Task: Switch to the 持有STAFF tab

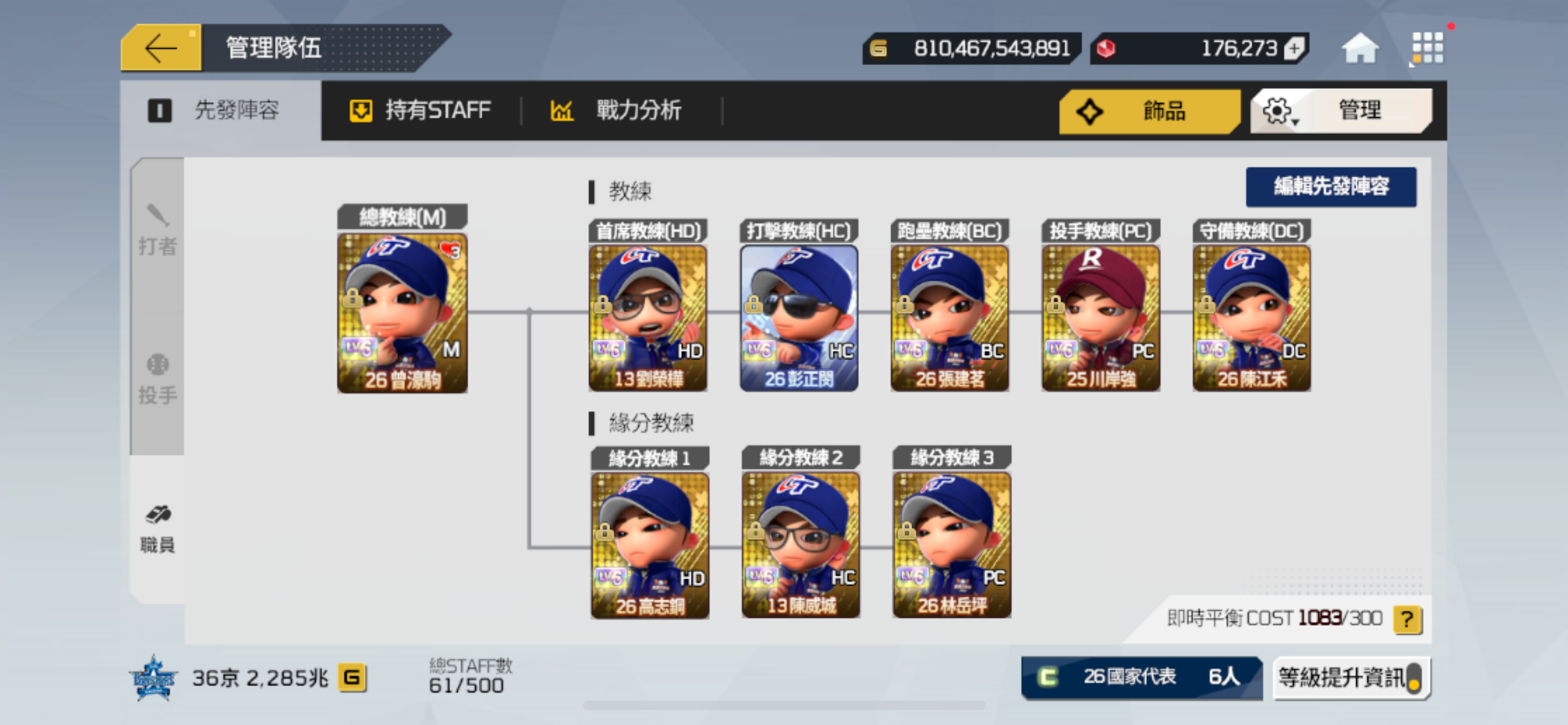Action: 420,110
